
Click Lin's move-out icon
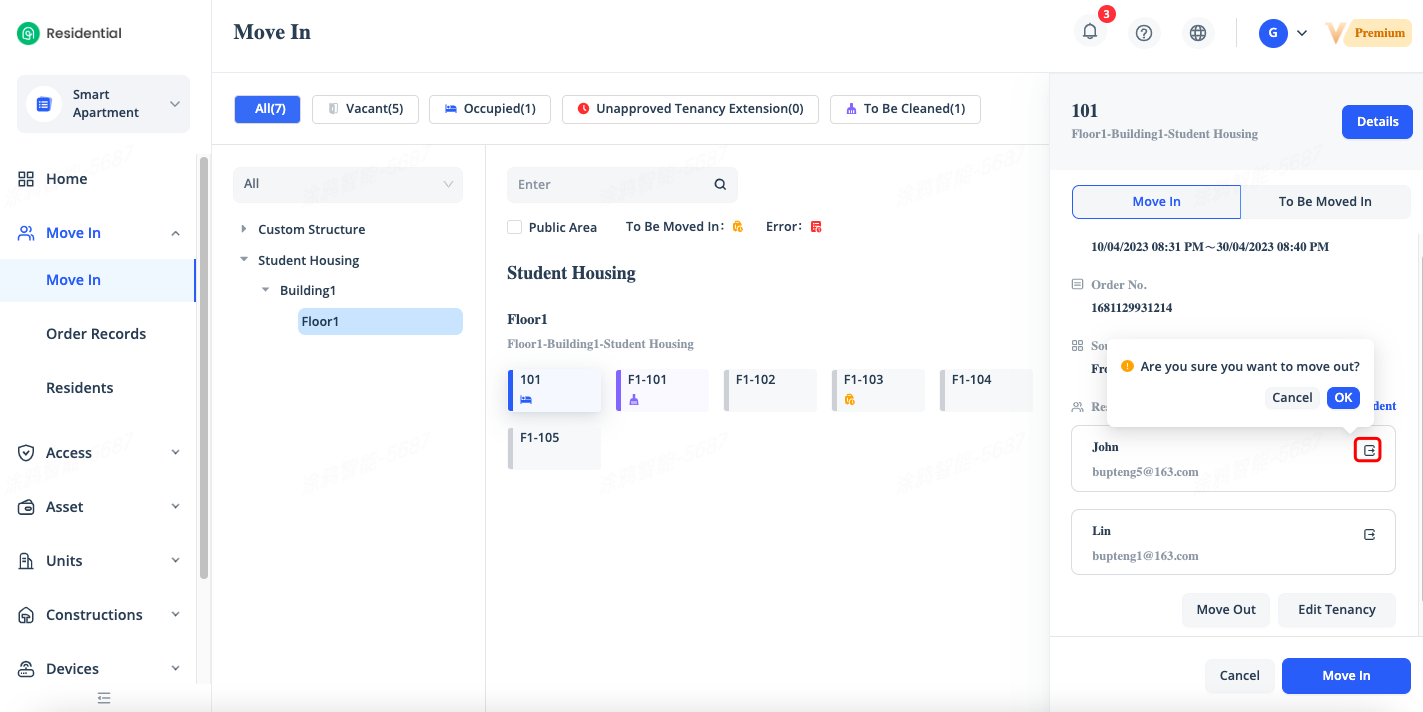[x=1369, y=535]
